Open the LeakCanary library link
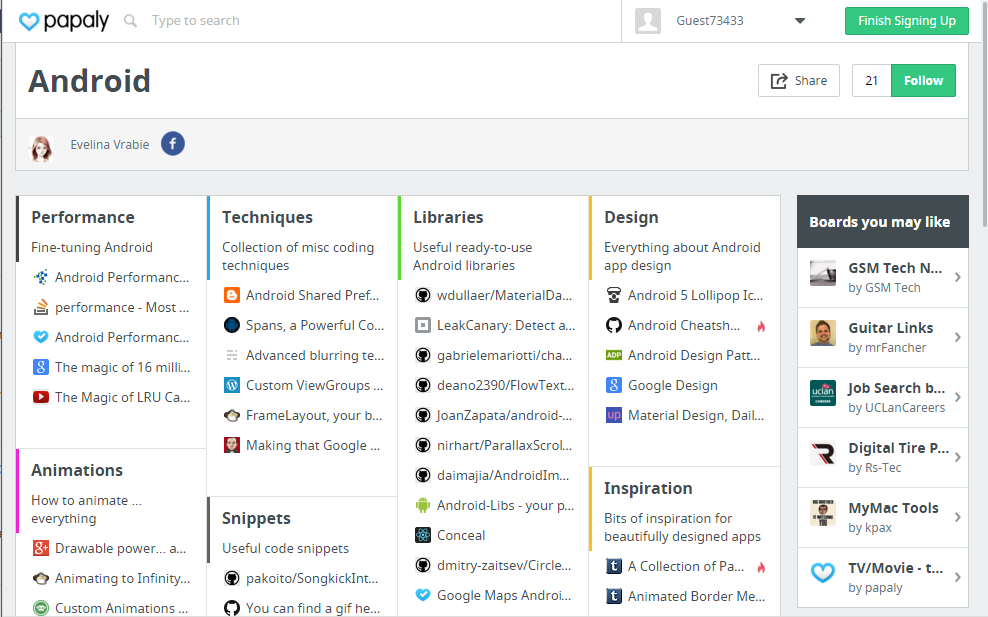This screenshot has width=988, height=617. click(x=505, y=325)
